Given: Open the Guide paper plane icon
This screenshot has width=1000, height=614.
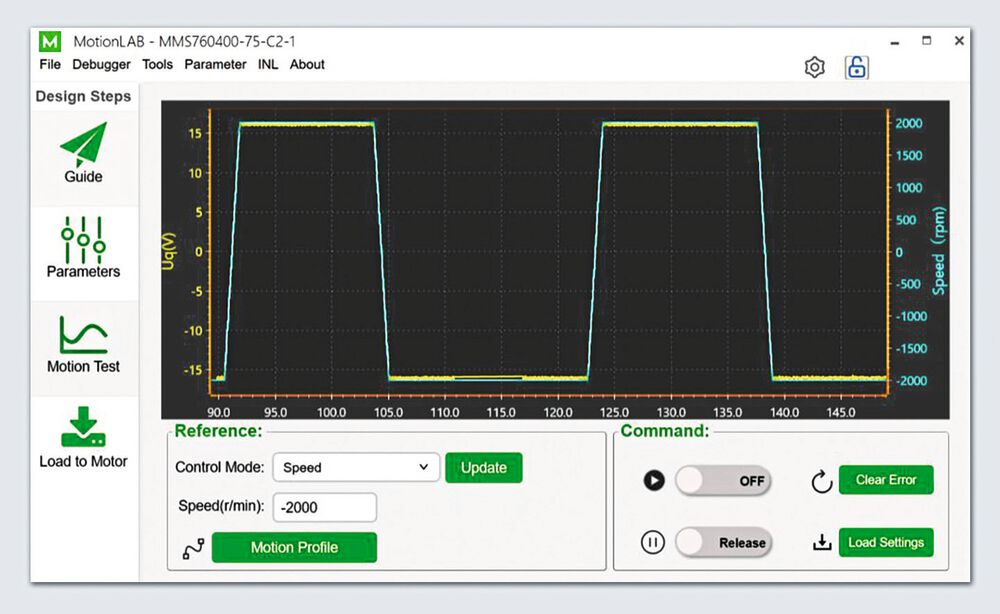Looking at the screenshot, I should [83, 145].
